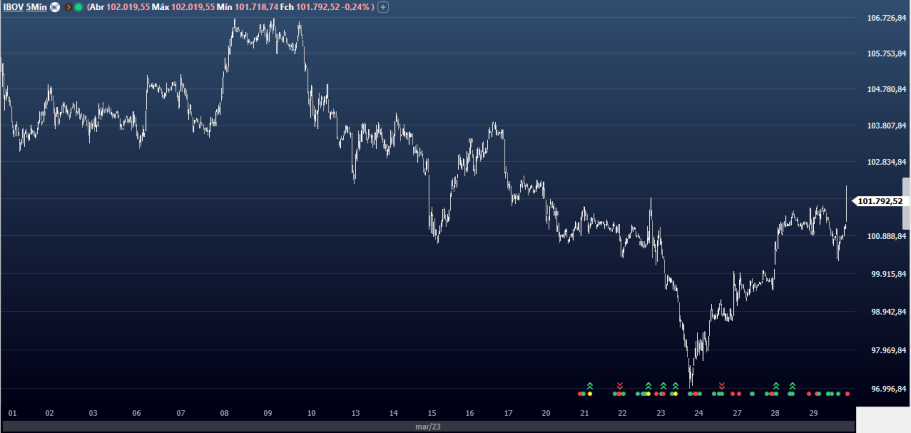Click the round X icon beside 5Min
Screen dimensions: 911x433
click(x=55, y=7)
